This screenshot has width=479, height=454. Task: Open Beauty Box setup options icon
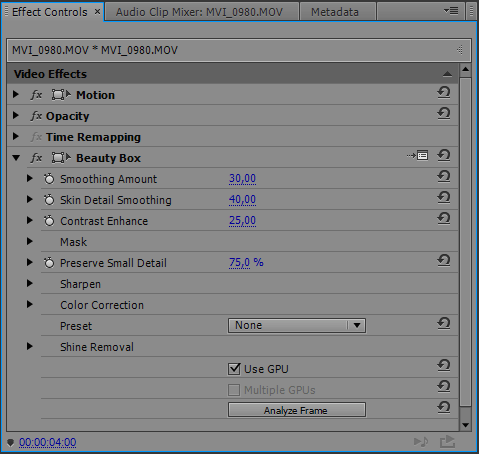coord(417,156)
